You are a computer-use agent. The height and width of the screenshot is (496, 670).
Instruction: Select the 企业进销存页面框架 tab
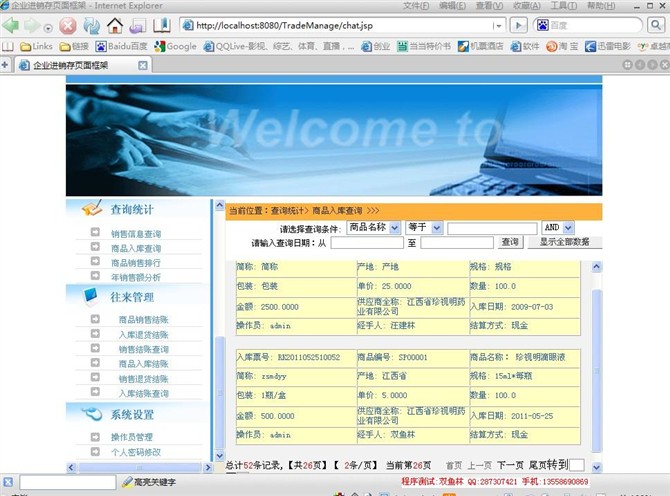[83, 65]
